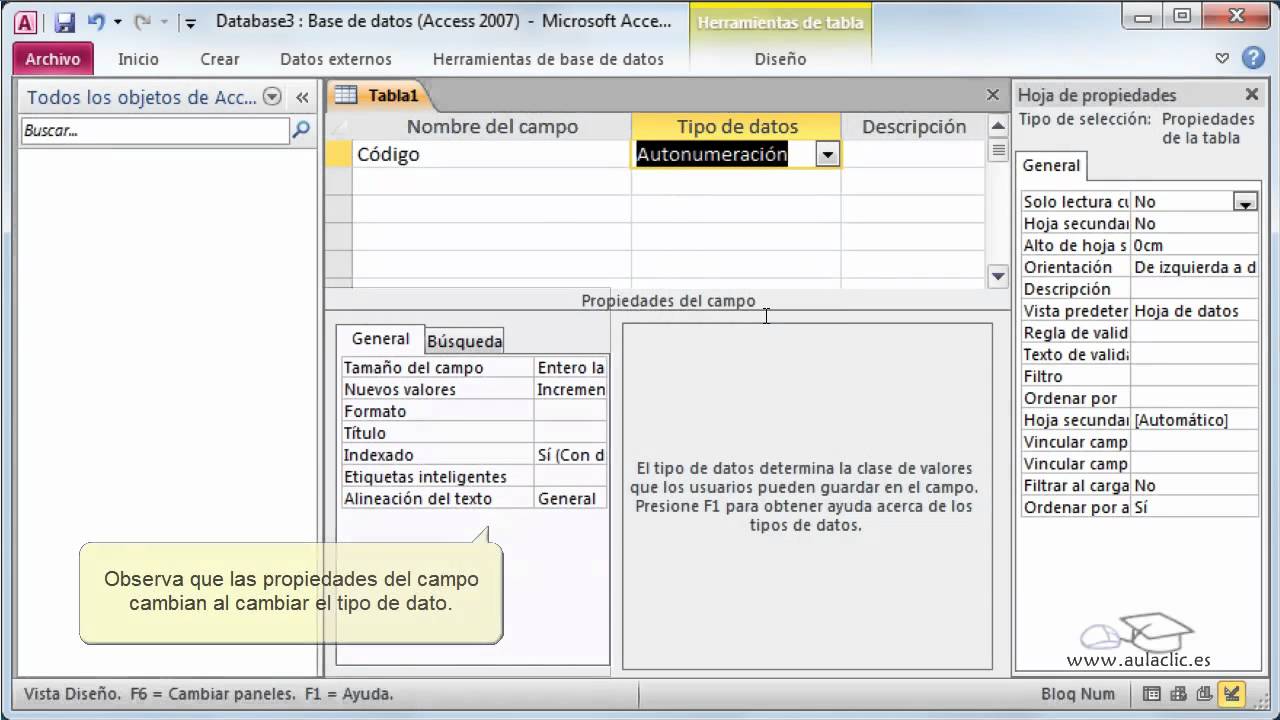Click the Tamaño del campo value
Viewport: 1280px width, 720px height.
pos(570,368)
